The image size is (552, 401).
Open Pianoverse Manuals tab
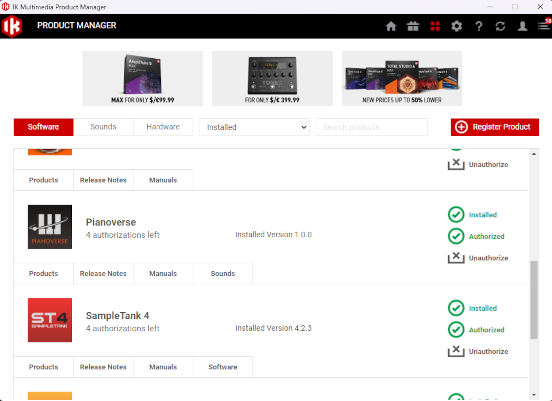(163, 274)
